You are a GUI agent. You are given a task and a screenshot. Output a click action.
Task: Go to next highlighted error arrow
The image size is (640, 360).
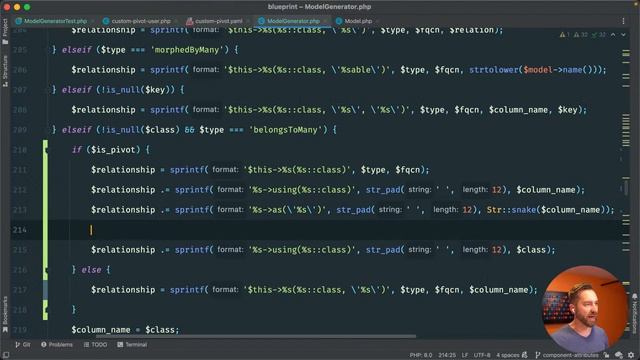tap(623, 35)
